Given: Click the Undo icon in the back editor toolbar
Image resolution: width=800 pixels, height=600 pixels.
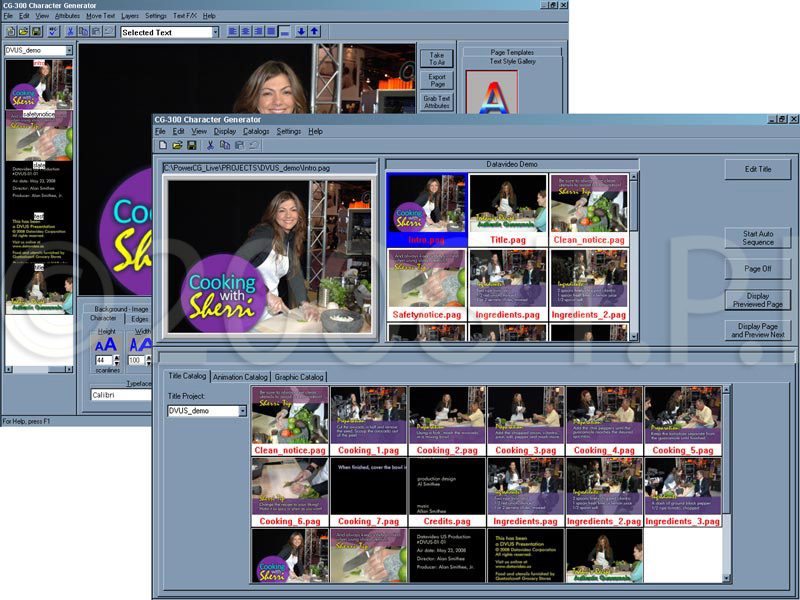Looking at the screenshot, I should tap(109, 32).
